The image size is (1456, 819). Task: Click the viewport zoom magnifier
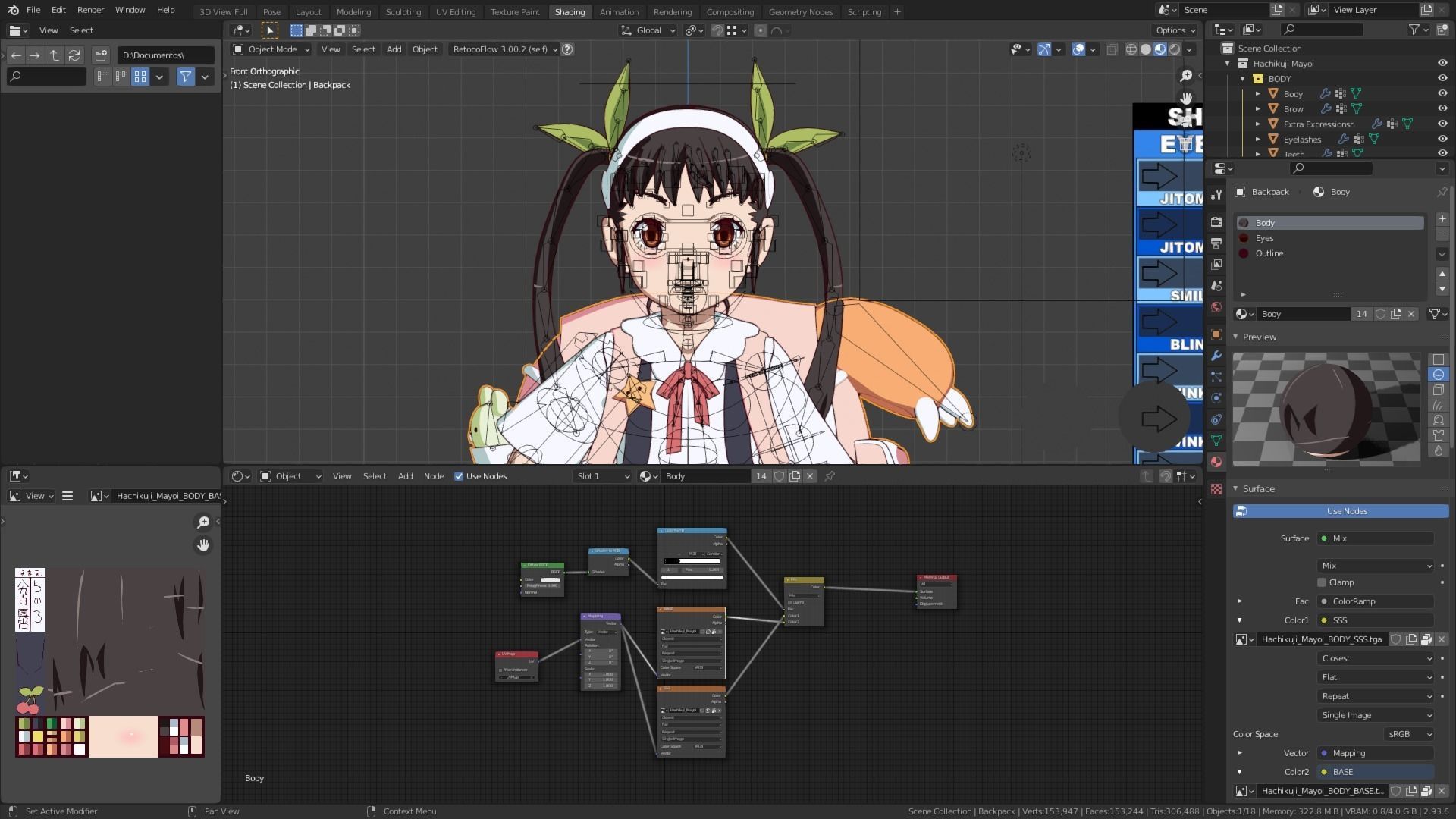(x=1186, y=75)
